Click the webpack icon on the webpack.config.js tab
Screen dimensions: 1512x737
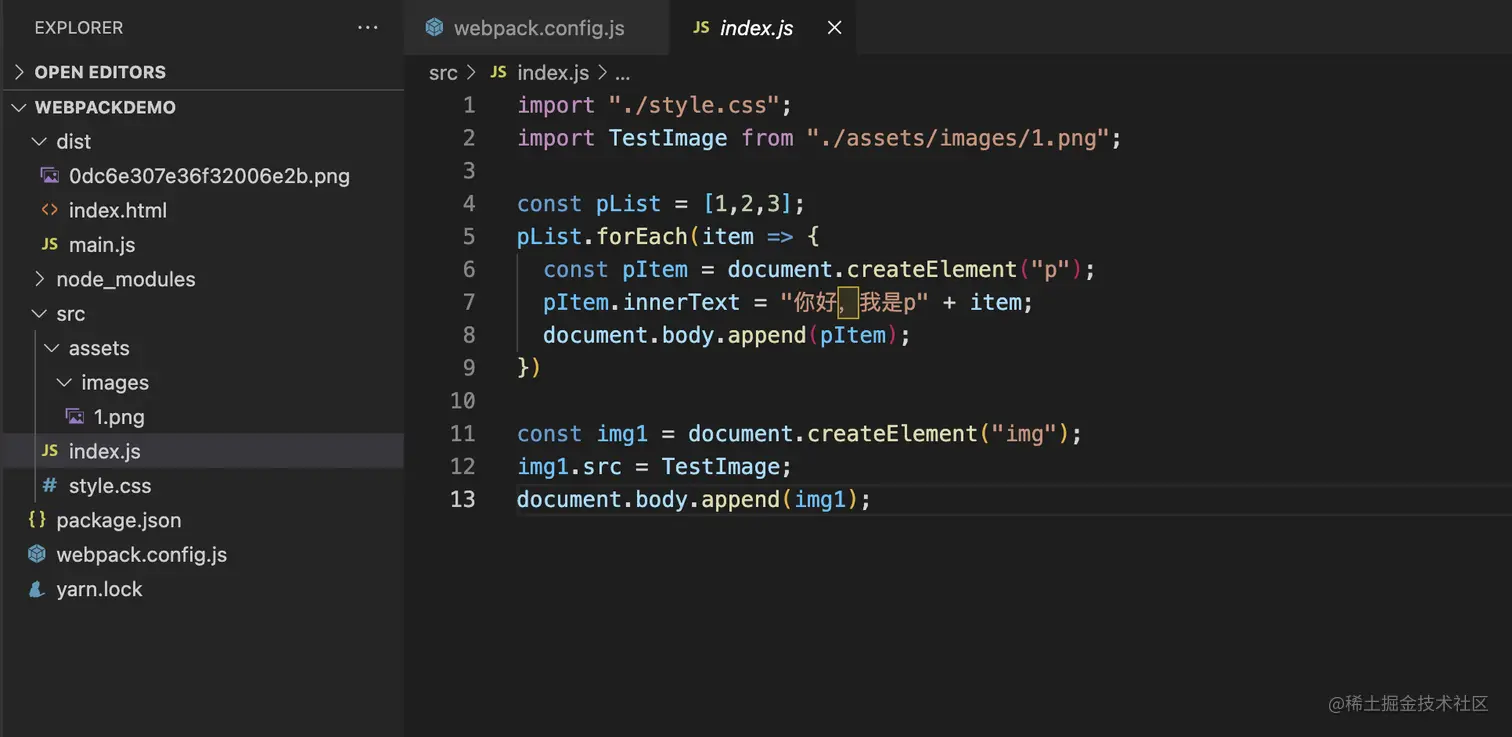pos(434,28)
